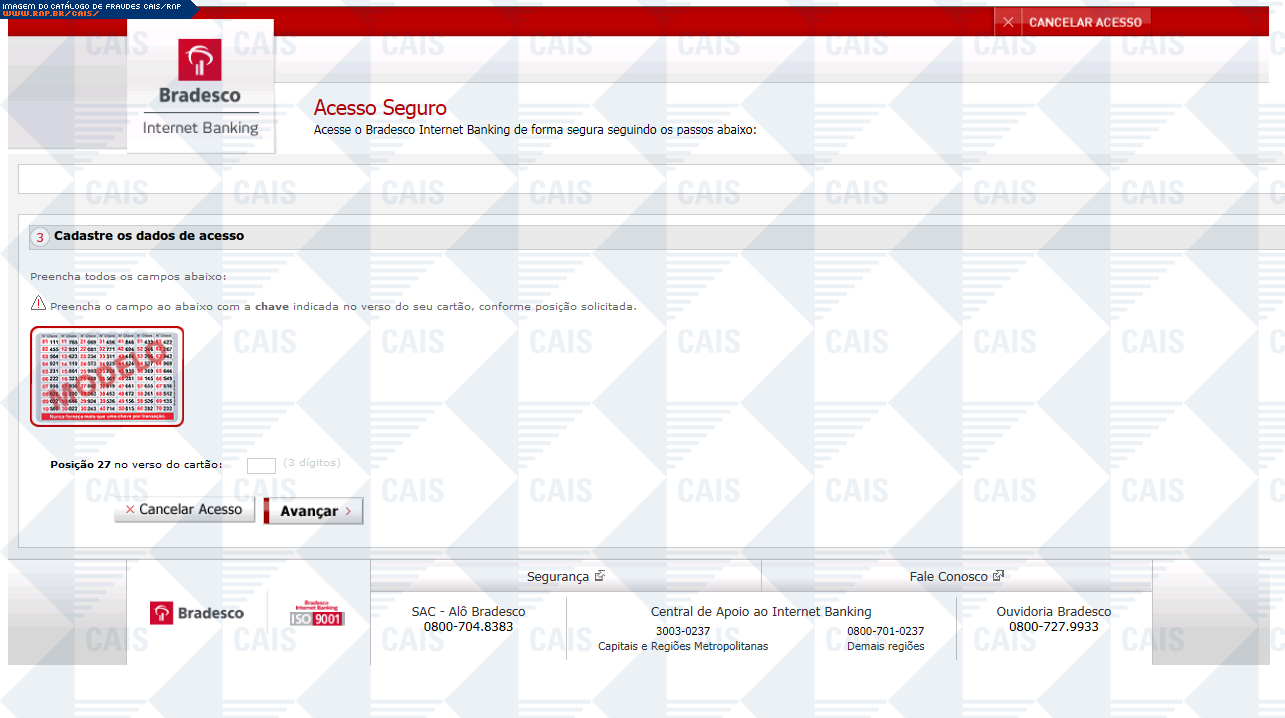Click external link icon next to Segurança

point(600,576)
